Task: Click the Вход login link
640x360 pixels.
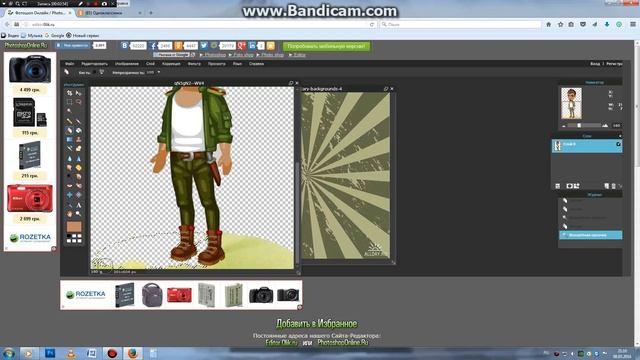Action: point(595,64)
